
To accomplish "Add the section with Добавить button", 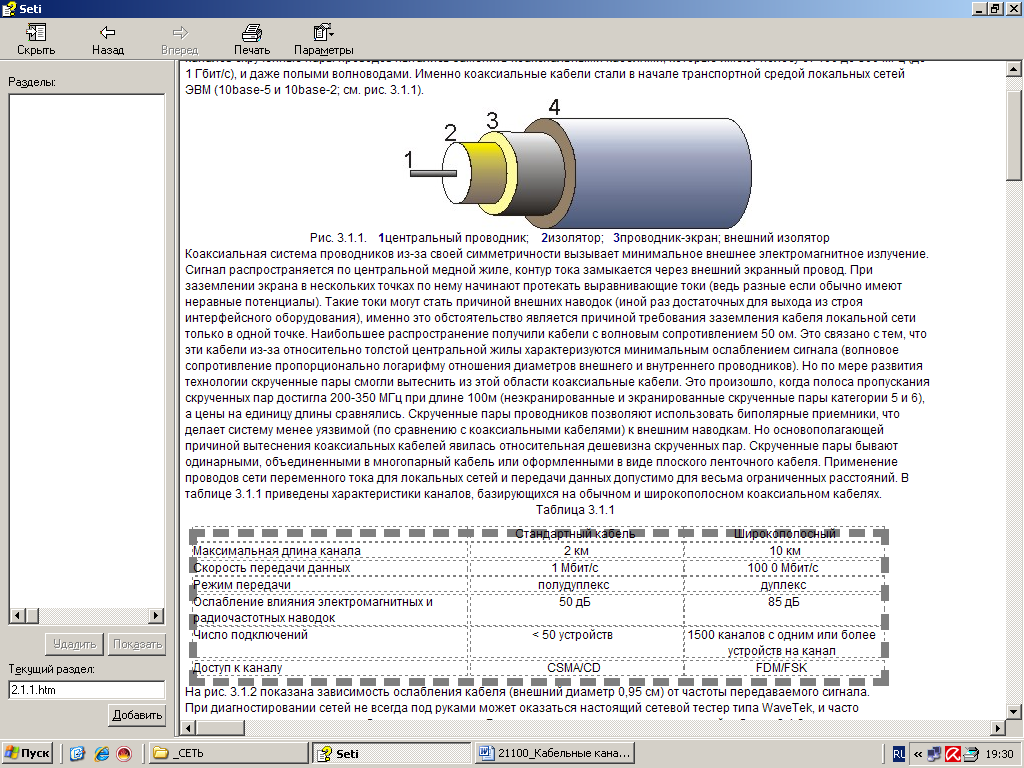I will point(137,715).
